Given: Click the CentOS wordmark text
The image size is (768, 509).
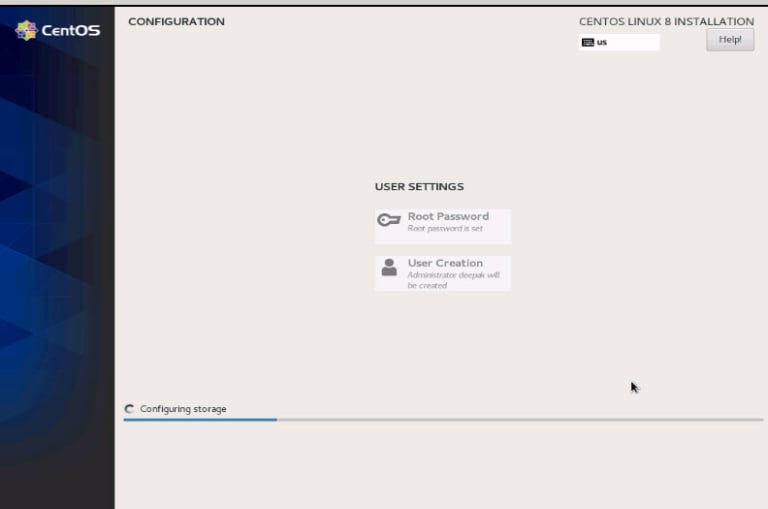Looking at the screenshot, I should [x=71, y=31].
